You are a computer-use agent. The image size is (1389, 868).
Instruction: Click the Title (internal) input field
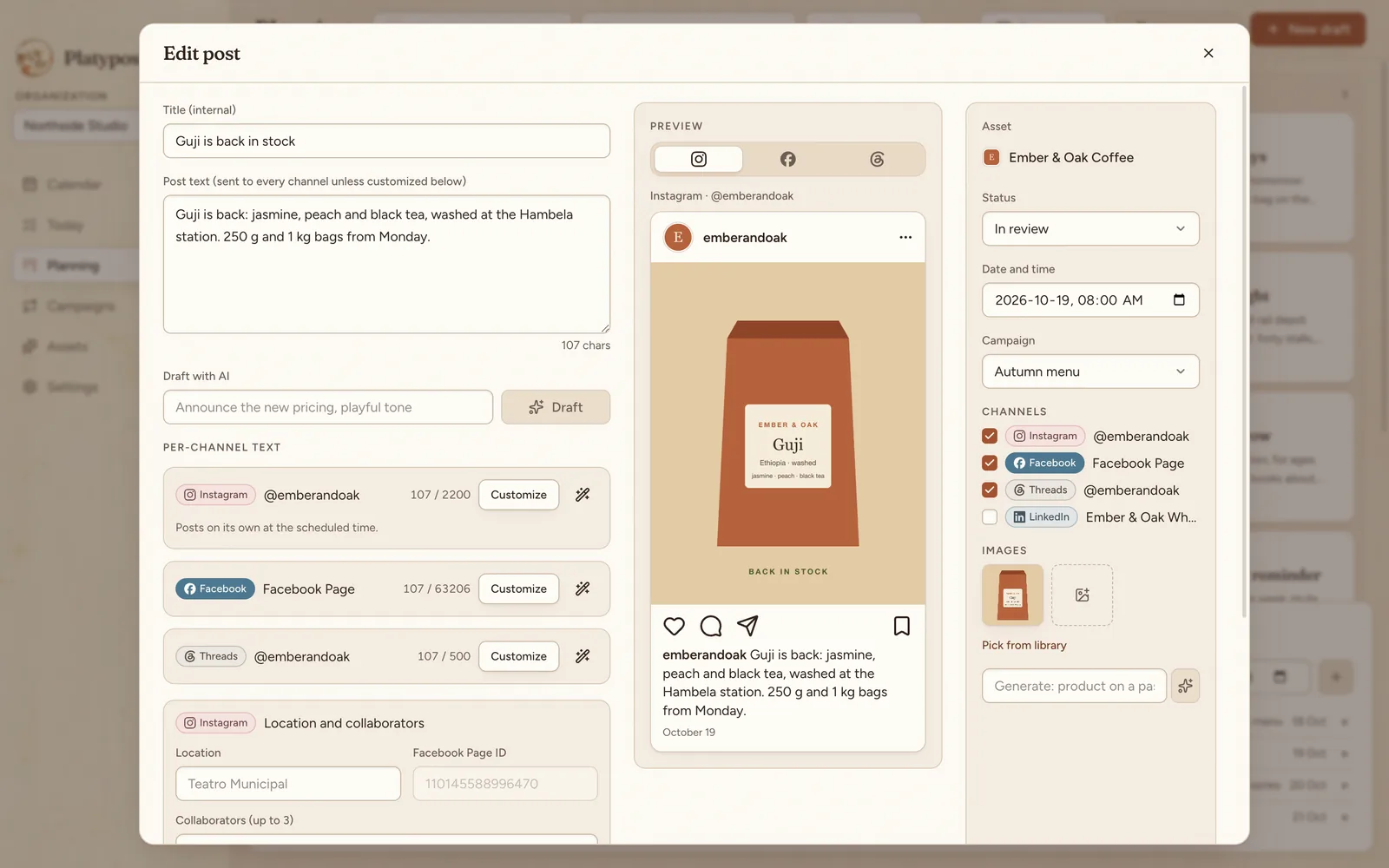point(386,141)
